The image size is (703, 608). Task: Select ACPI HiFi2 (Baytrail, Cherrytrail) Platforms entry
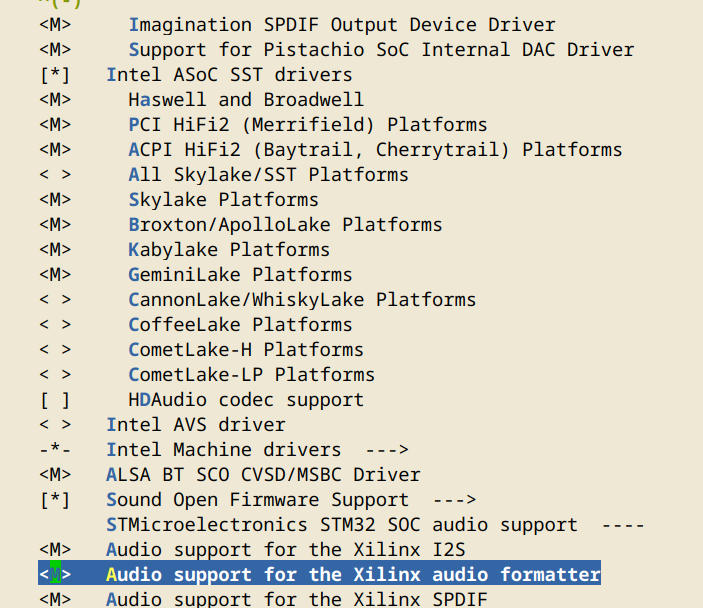pos(375,150)
